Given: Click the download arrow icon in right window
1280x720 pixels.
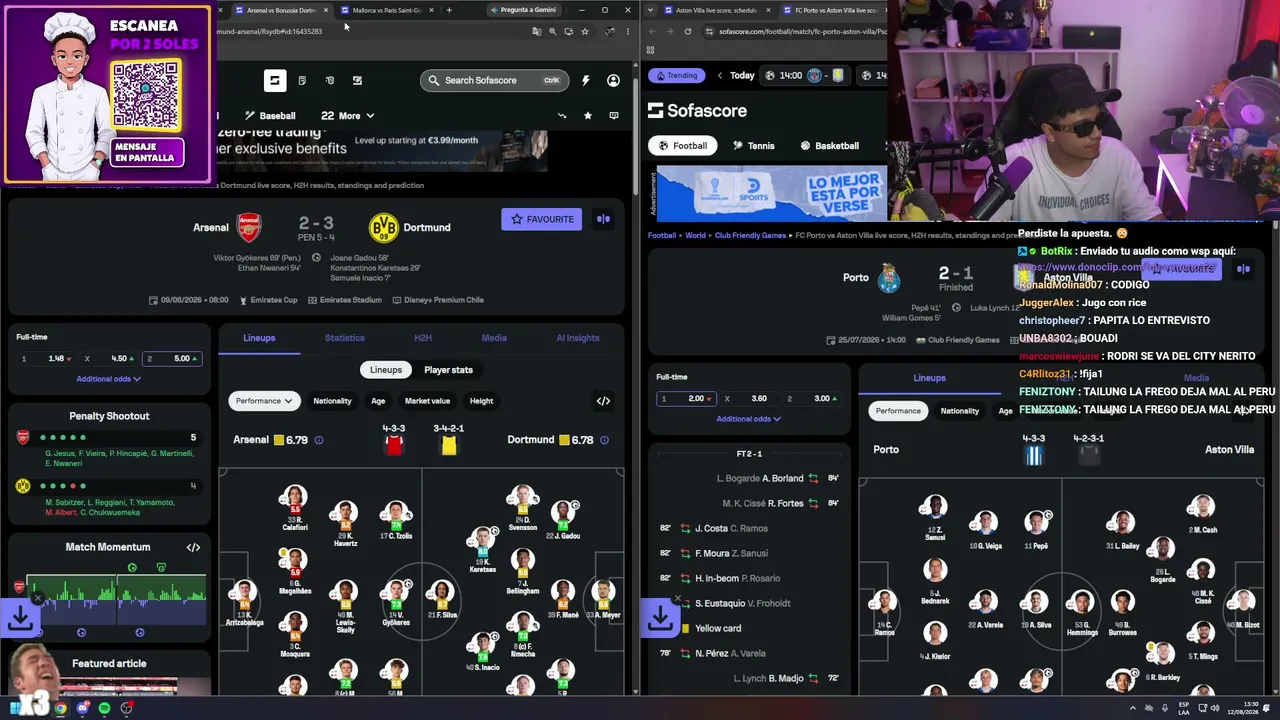Looking at the screenshot, I should tap(660, 618).
